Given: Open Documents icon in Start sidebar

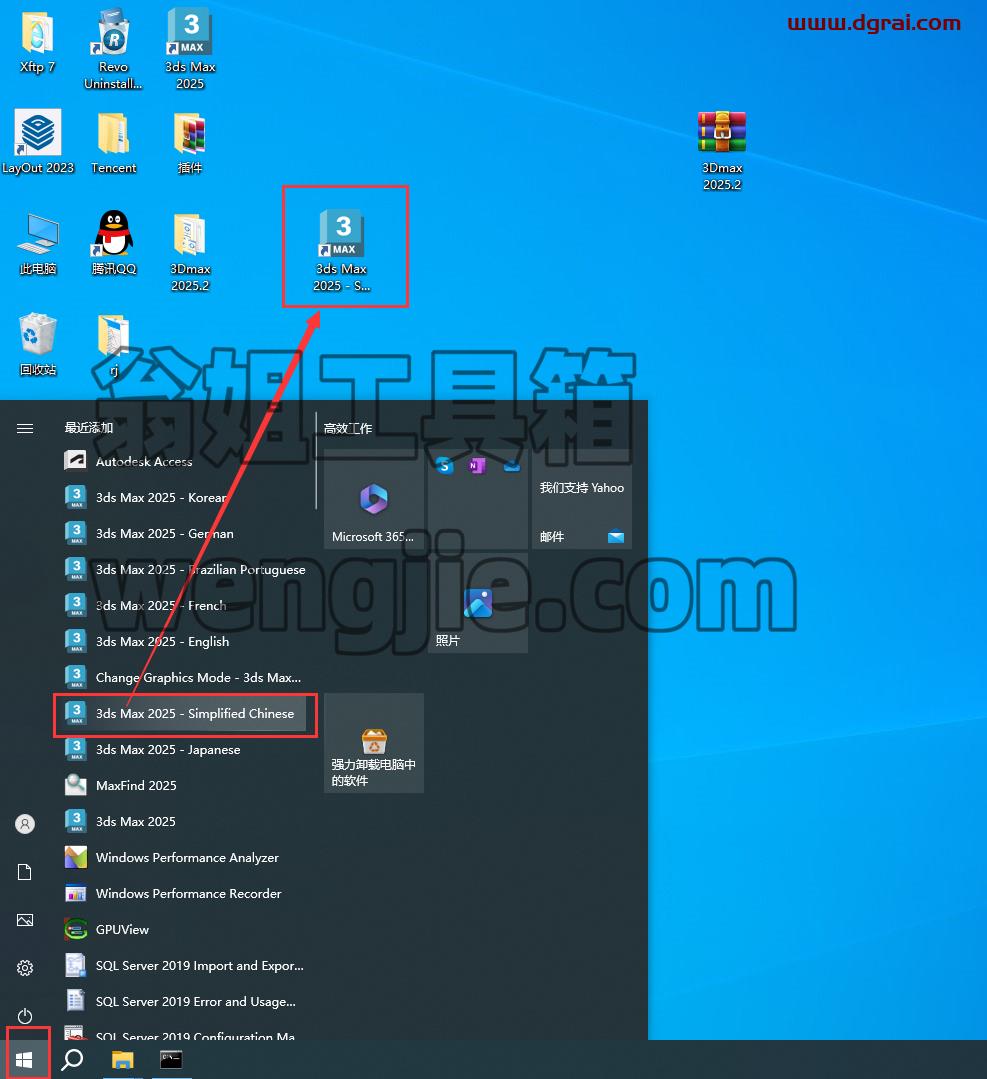Looking at the screenshot, I should [25, 872].
